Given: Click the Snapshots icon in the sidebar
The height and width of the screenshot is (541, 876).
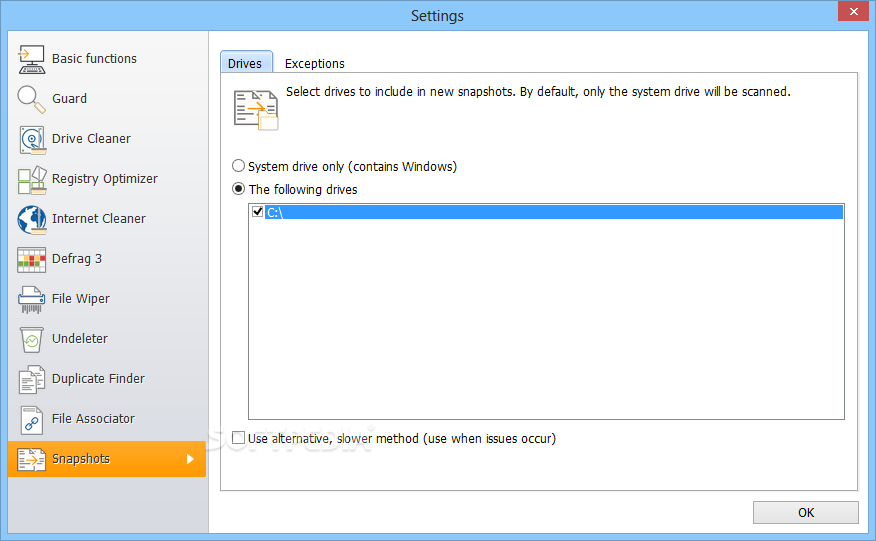Looking at the screenshot, I should (31, 459).
